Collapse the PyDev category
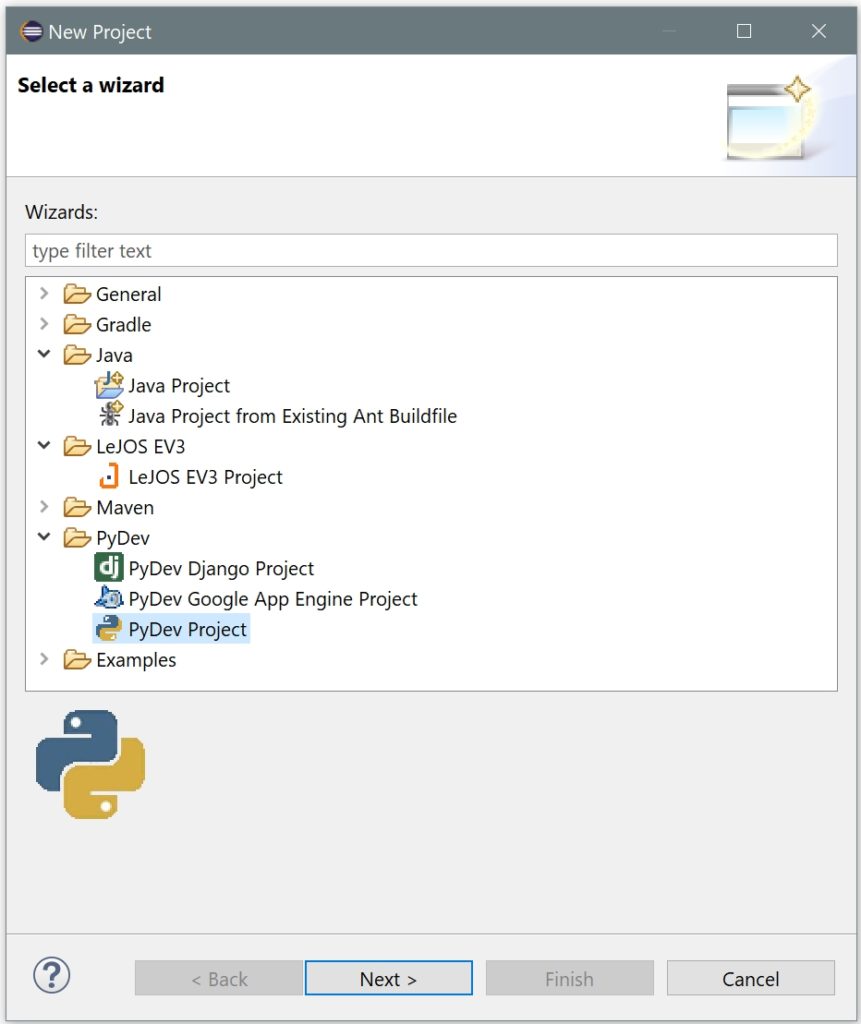This screenshot has width=861, height=1024. [x=43, y=537]
